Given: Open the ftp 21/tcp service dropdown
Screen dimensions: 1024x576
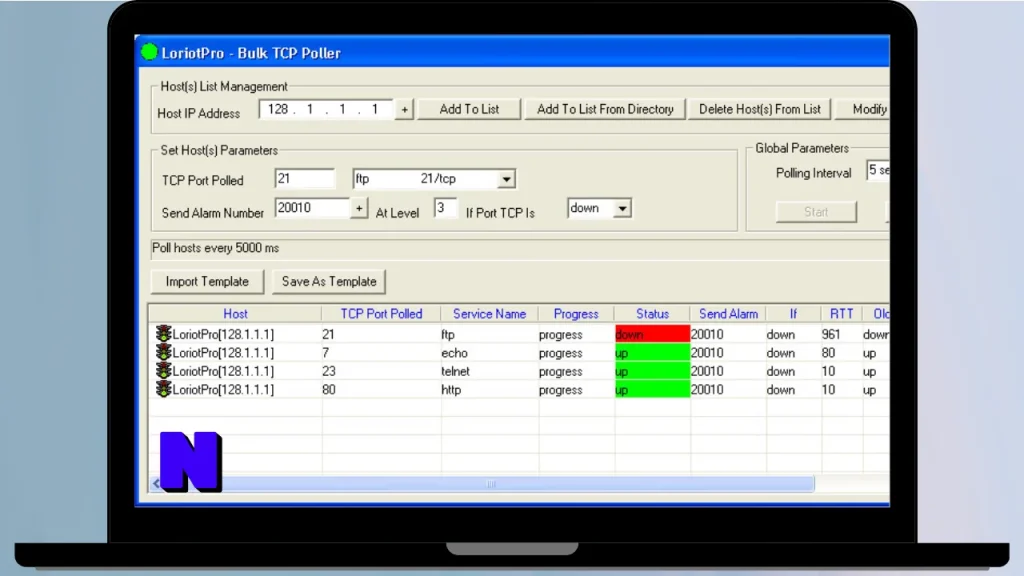Looking at the screenshot, I should [506, 179].
